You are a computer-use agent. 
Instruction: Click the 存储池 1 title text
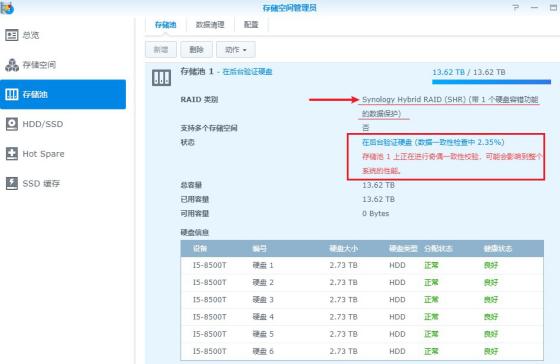(x=197, y=71)
